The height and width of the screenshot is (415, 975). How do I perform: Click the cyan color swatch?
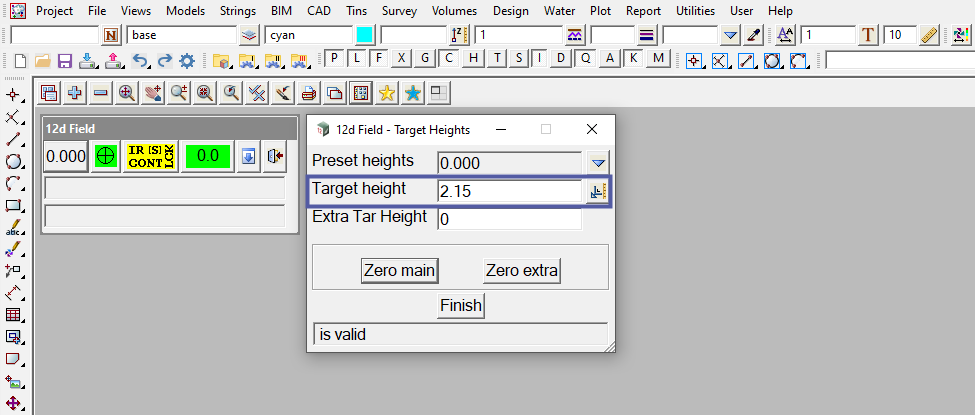point(364,35)
